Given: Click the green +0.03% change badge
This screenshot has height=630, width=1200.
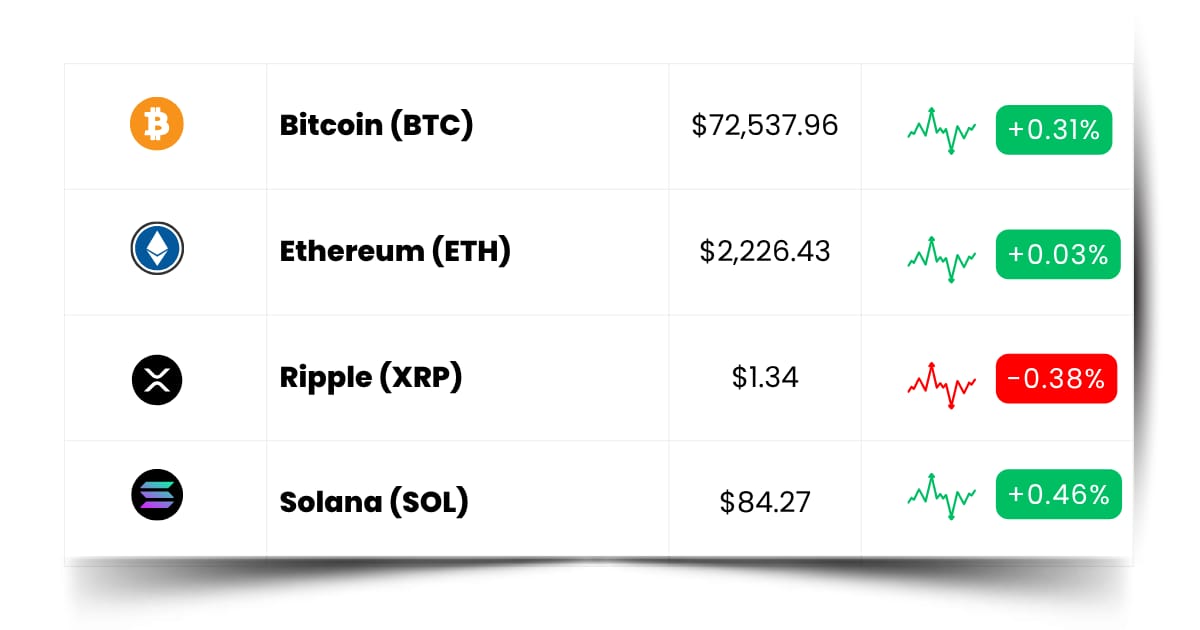Looking at the screenshot, I should (1058, 254).
